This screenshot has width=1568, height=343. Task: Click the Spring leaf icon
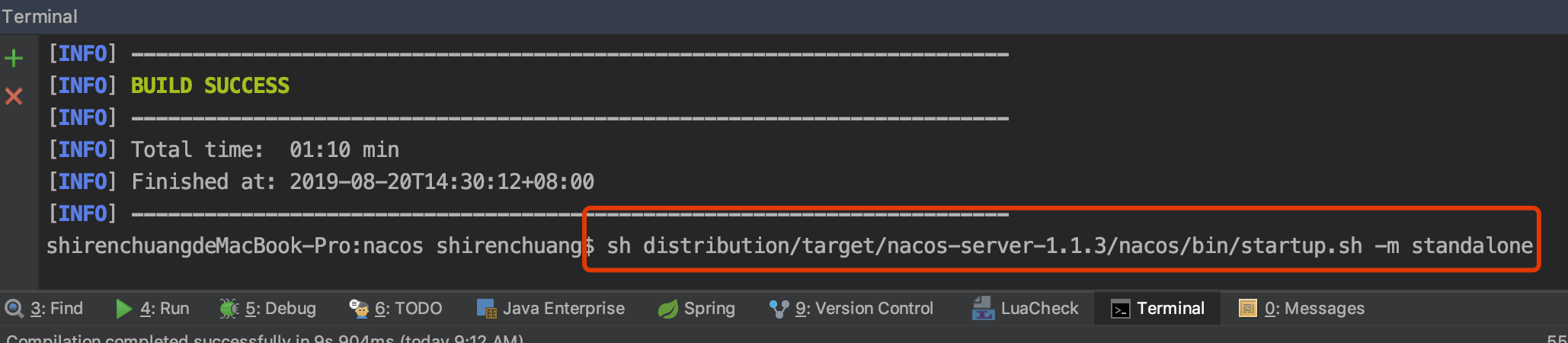(x=667, y=309)
